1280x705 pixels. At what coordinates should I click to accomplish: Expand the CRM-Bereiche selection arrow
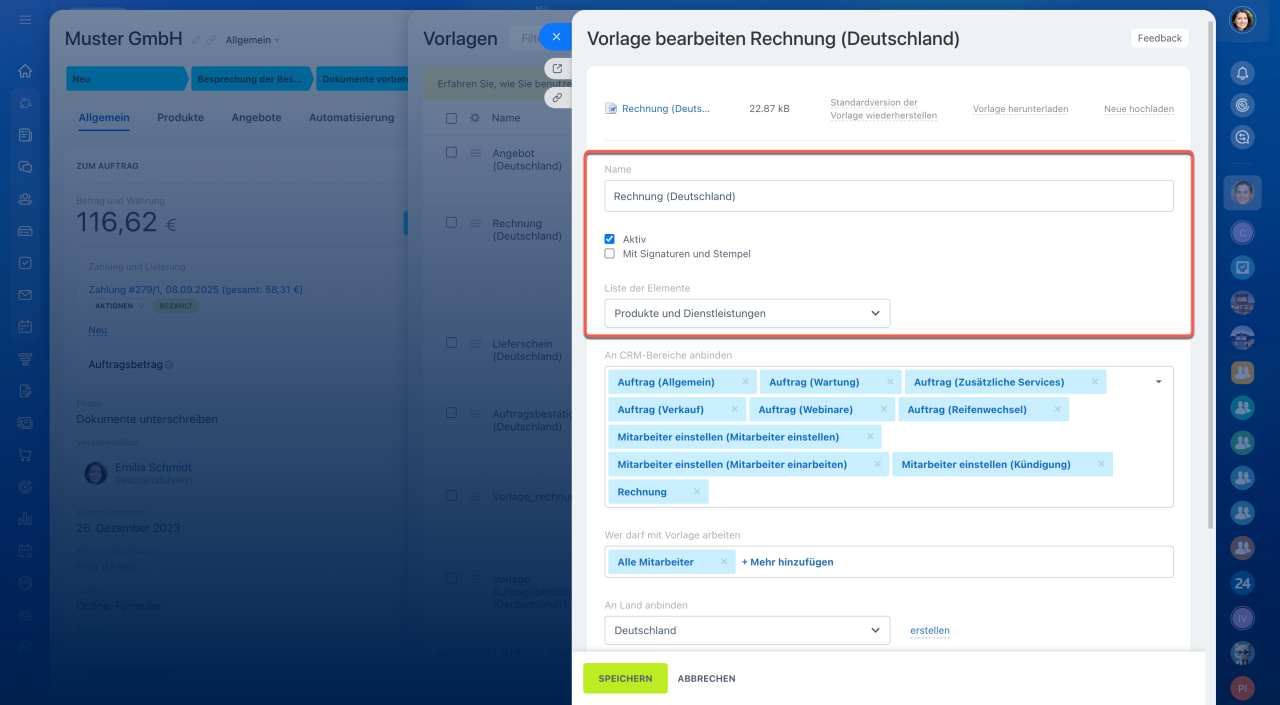pos(1159,381)
